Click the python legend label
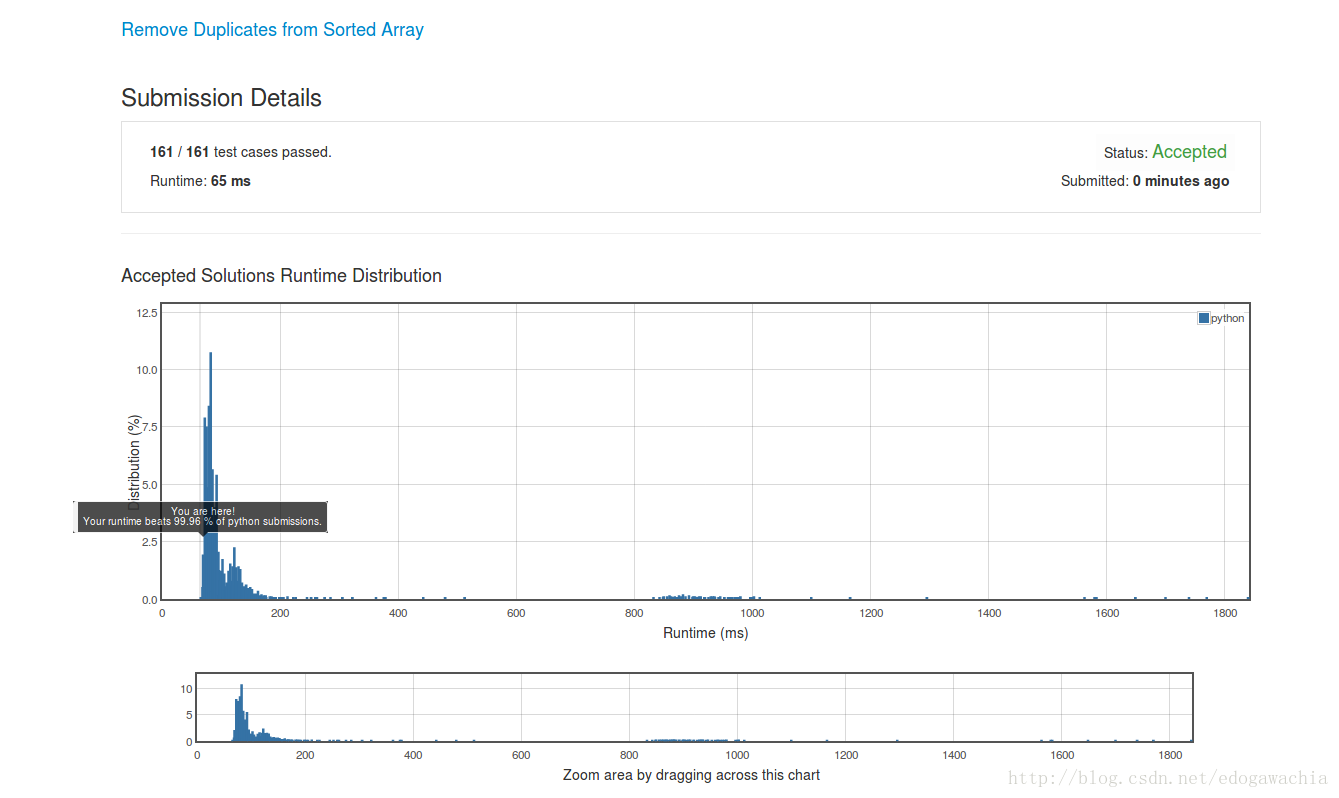The width and height of the screenshot is (1339, 798). click(1228, 318)
